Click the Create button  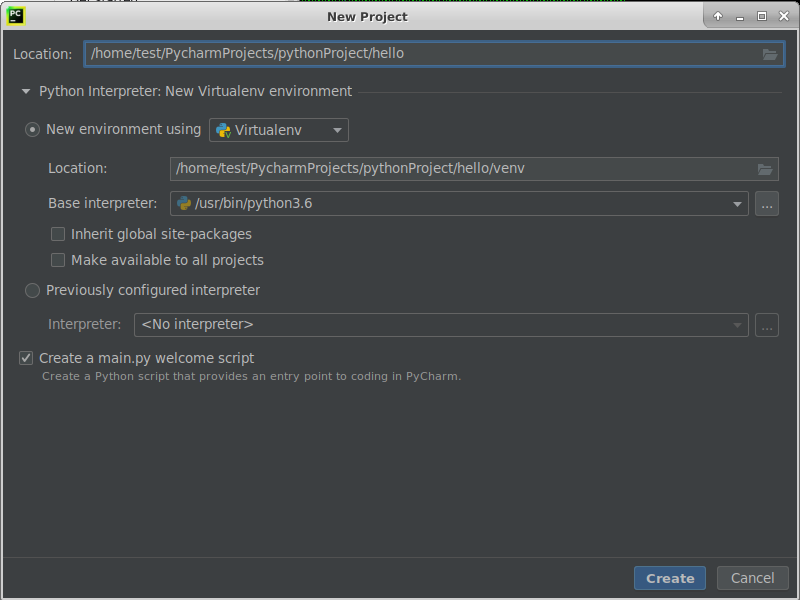[669, 578]
